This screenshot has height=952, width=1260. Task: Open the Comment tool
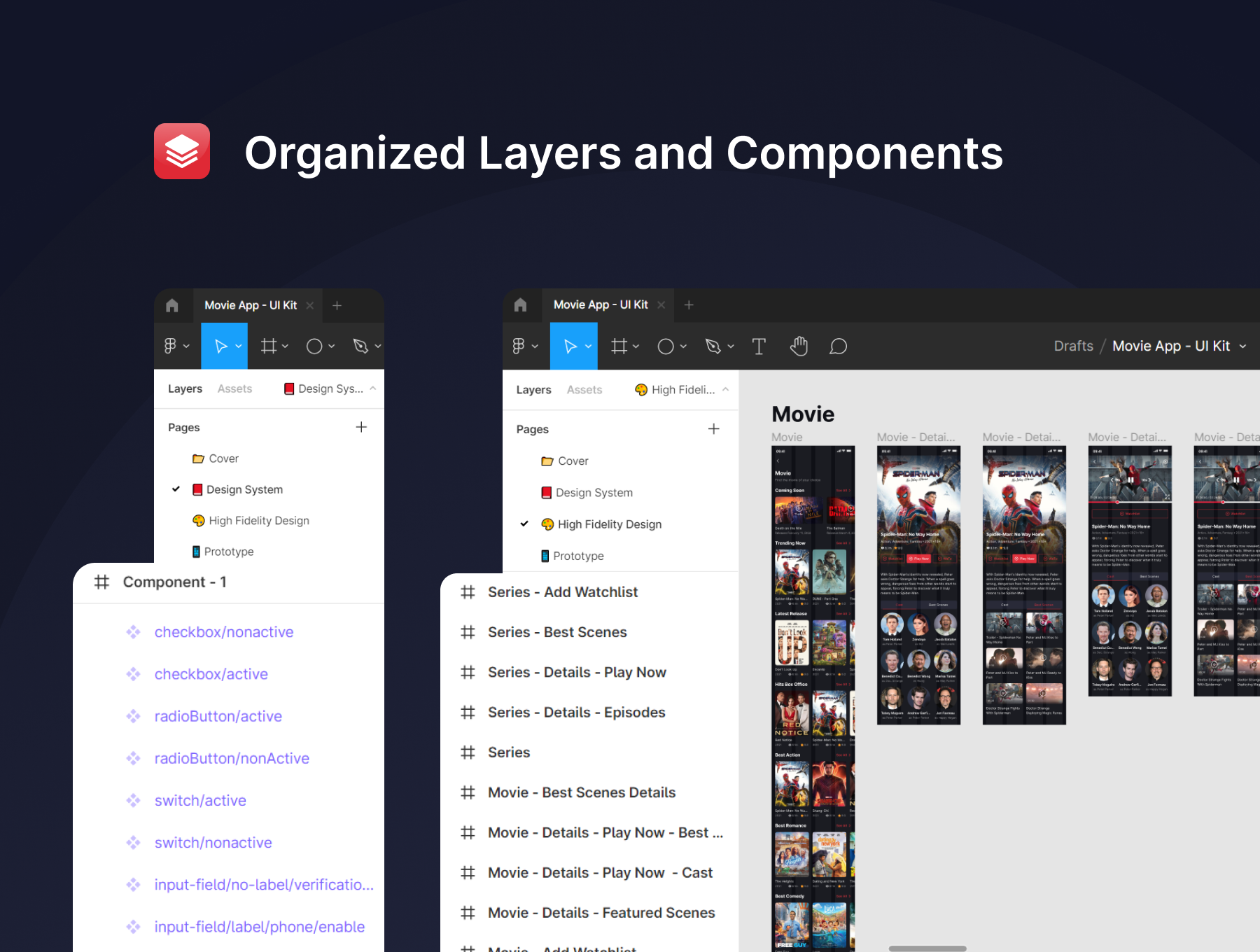click(x=838, y=346)
